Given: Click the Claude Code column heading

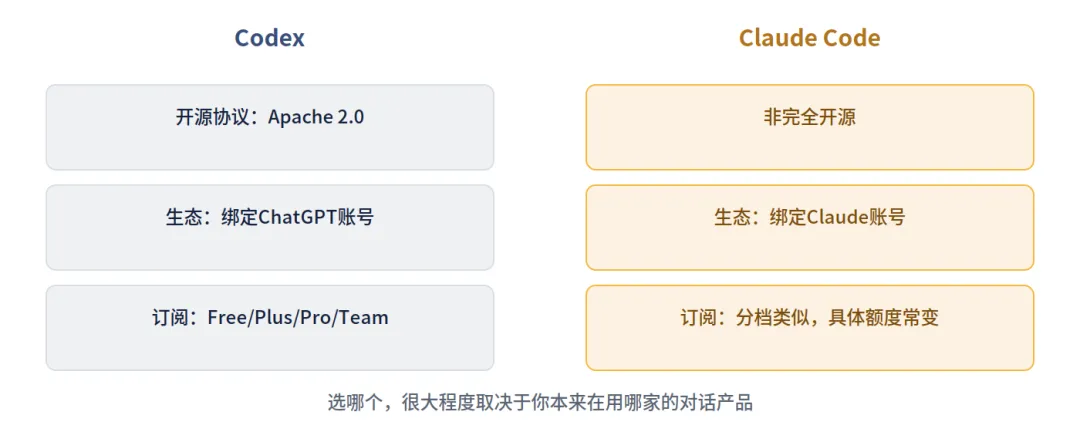Looking at the screenshot, I should pos(809,37).
